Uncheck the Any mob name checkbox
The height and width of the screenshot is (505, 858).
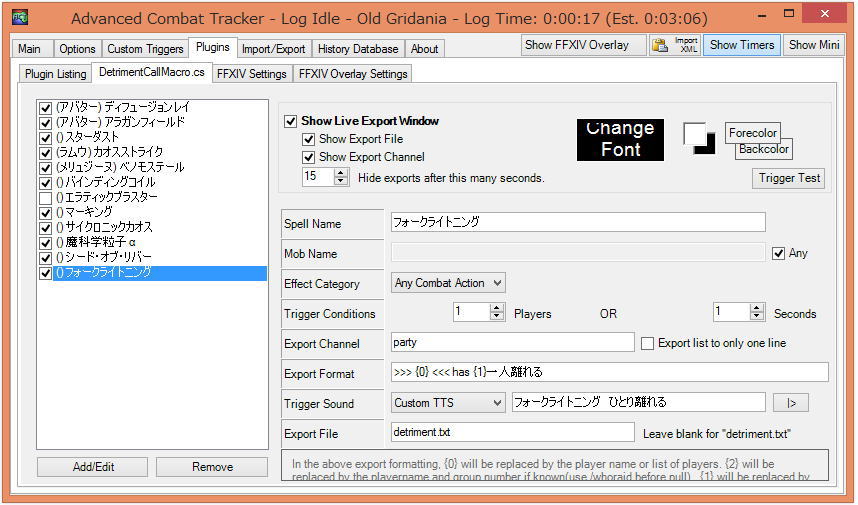pyautogui.click(x=778, y=253)
